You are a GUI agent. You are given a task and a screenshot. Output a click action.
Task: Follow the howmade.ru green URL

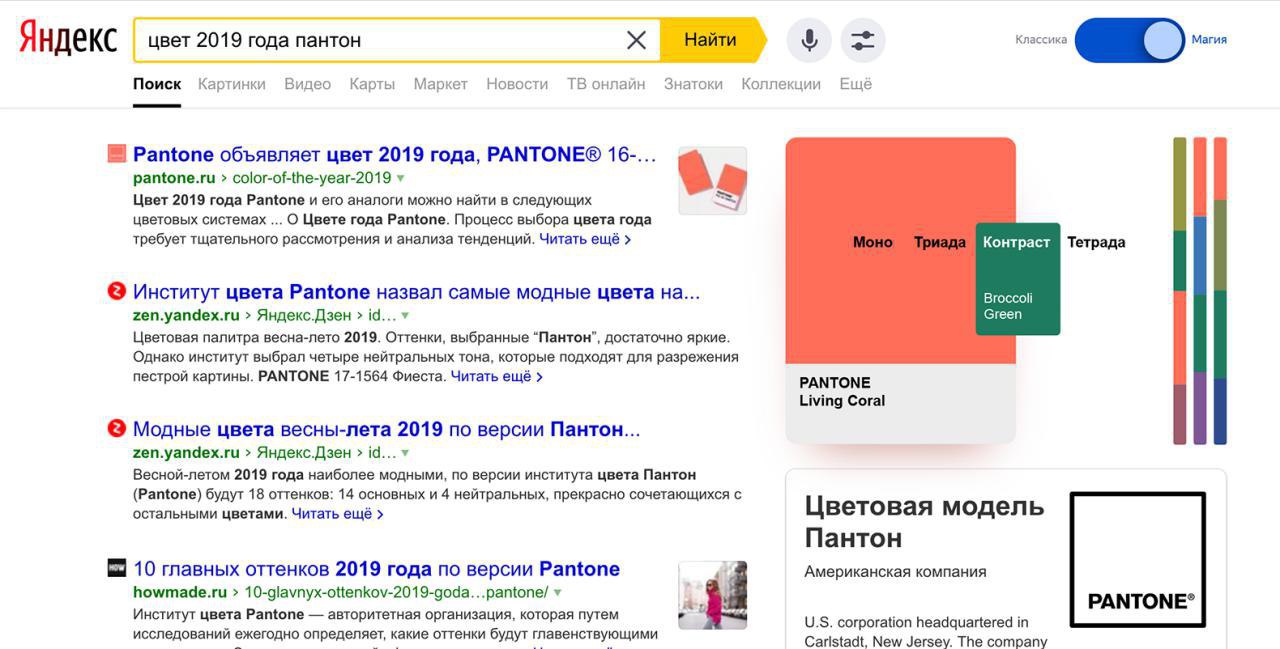tap(180, 592)
